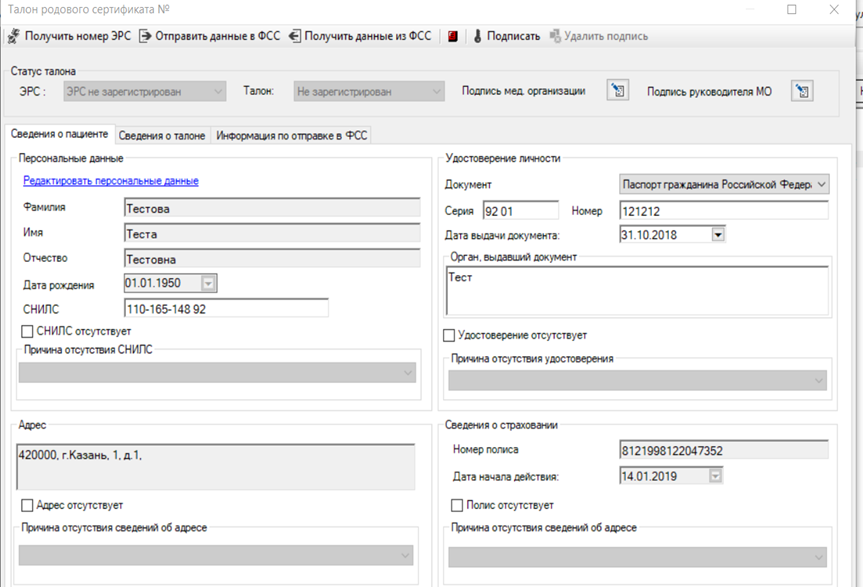863x587 pixels.
Task: Click the Дата рождения value 01.01.1950
Action: click(x=153, y=283)
